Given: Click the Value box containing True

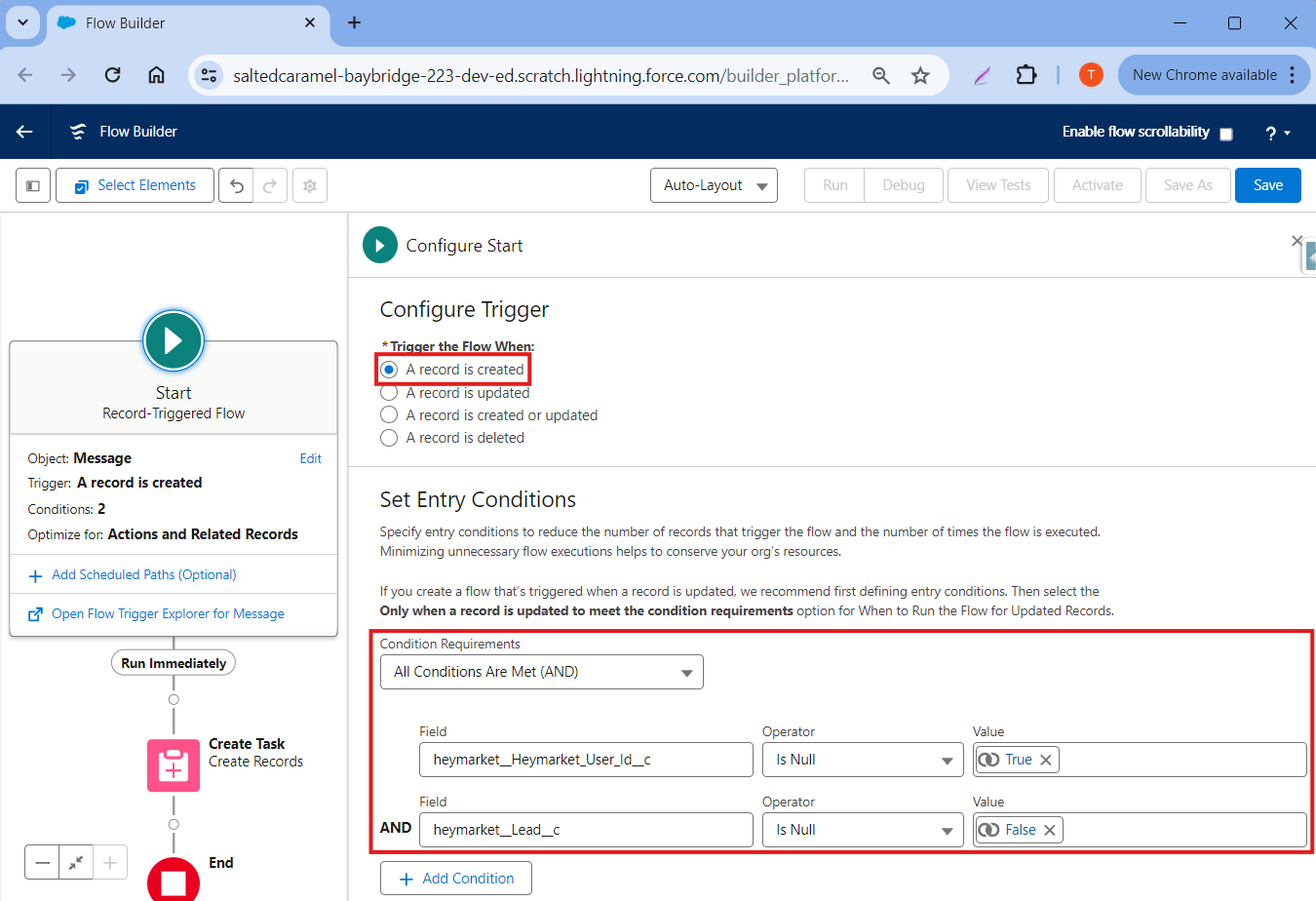Looking at the screenshot, I should [1140, 760].
